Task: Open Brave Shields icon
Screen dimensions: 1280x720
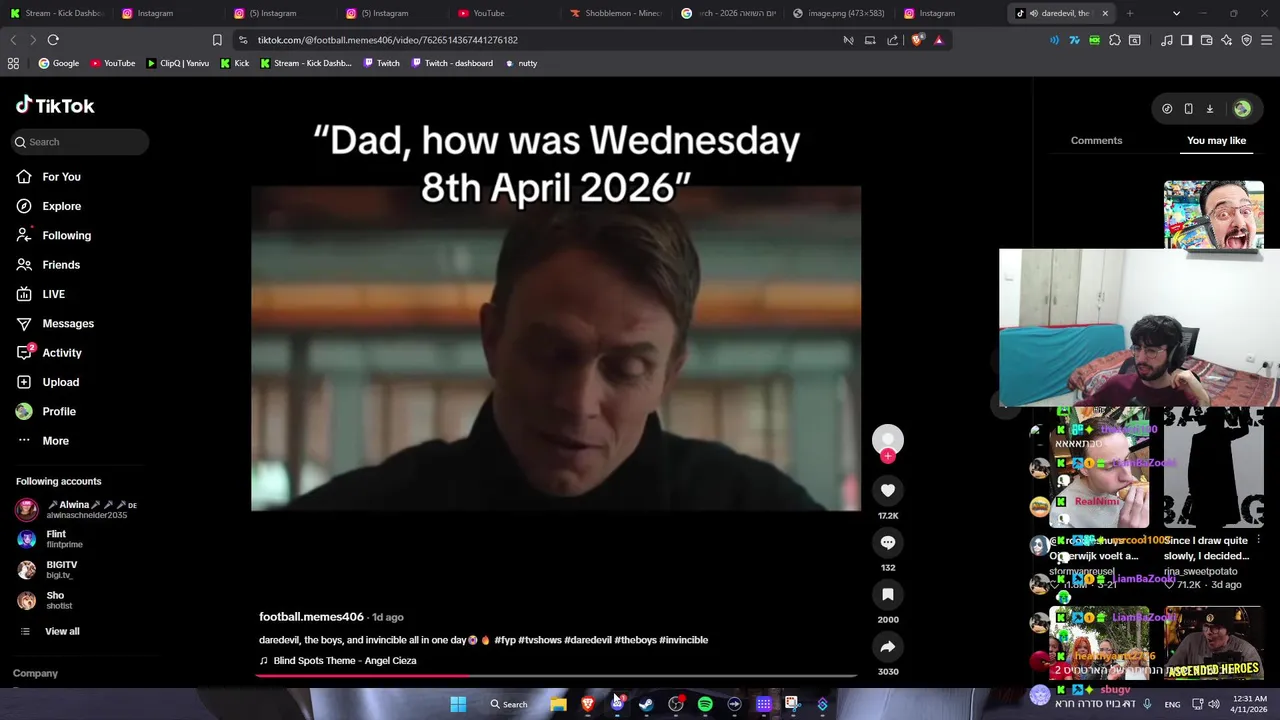Action: [917, 40]
